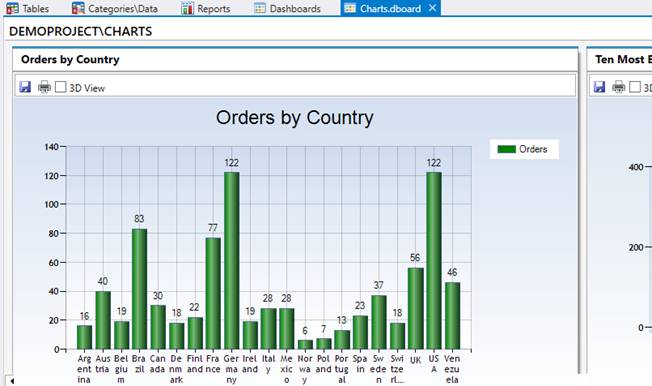Click the 400 axis value in Ten Most chart
Viewport: 652px width, 386px height.
pyautogui.click(x=636, y=167)
